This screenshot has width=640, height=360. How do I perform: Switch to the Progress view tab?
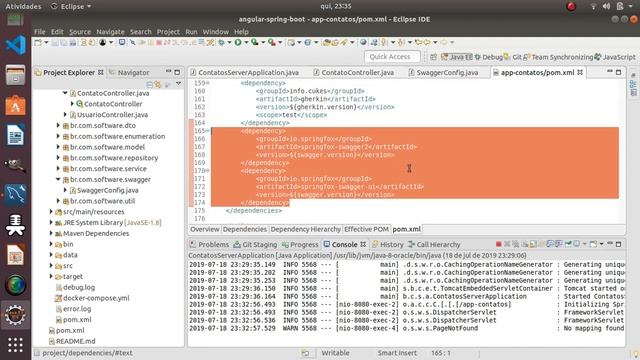(x=300, y=244)
